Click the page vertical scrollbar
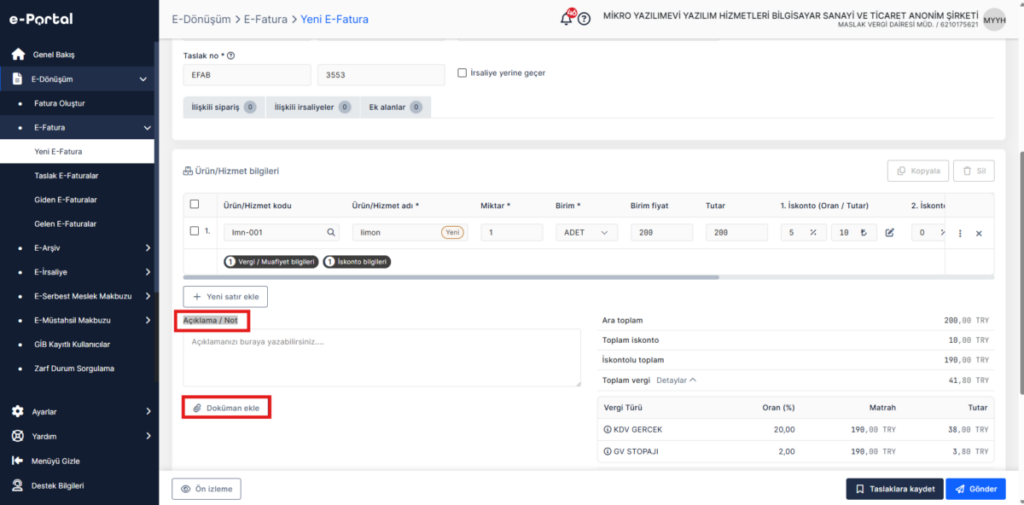This screenshot has width=1024, height=505. click(1020, 271)
